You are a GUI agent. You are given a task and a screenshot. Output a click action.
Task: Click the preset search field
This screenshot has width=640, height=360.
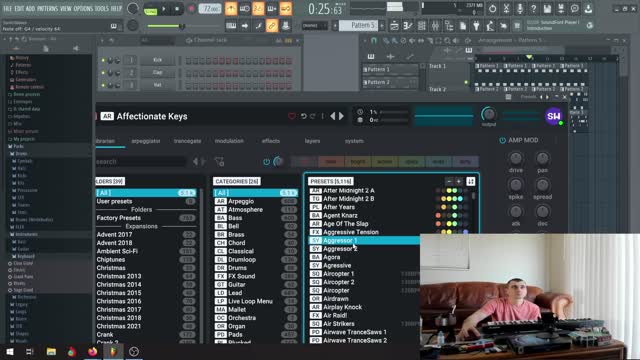pyautogui.click(x=141, y=162)
